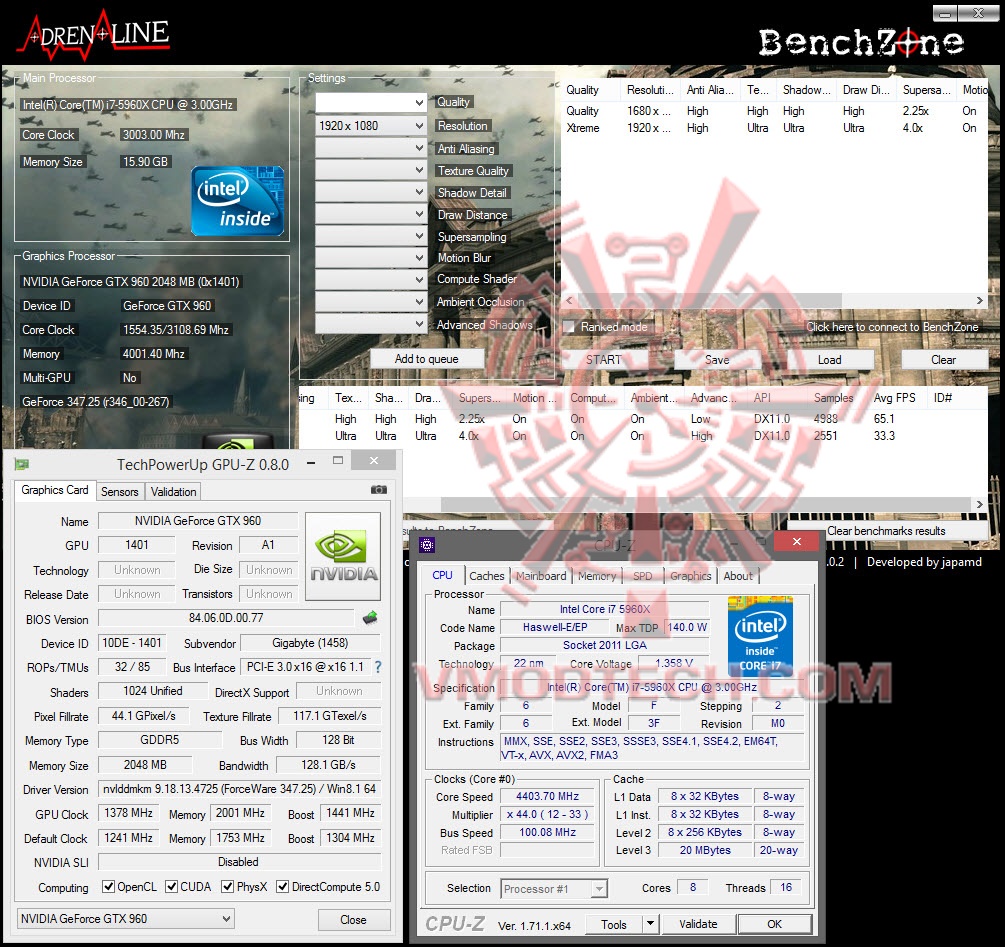1005x947 pixels.
Task: Open the Quality dropdown
Action: 370,103
